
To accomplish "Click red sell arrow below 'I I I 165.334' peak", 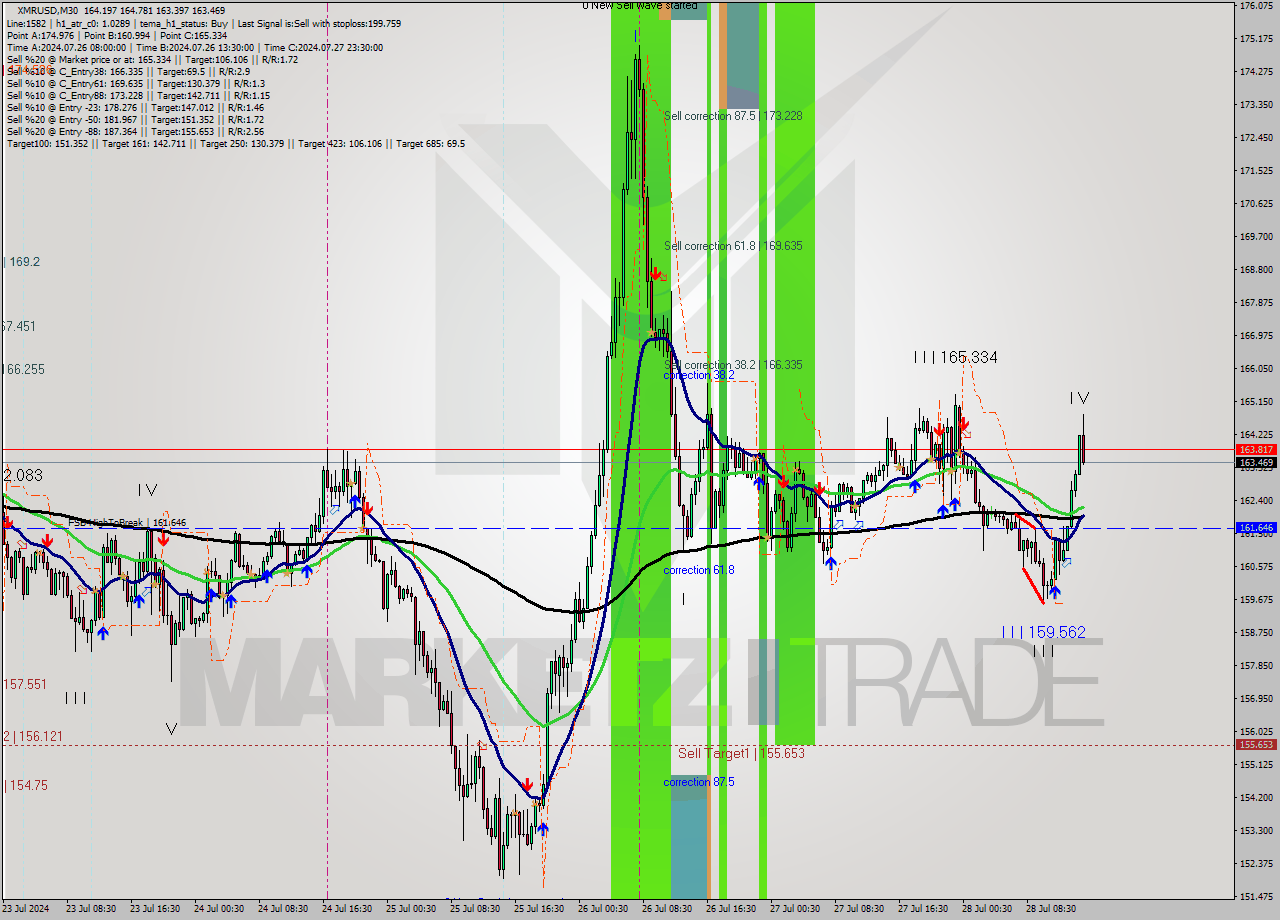I will pyautogui.click(x=963, y=424).
